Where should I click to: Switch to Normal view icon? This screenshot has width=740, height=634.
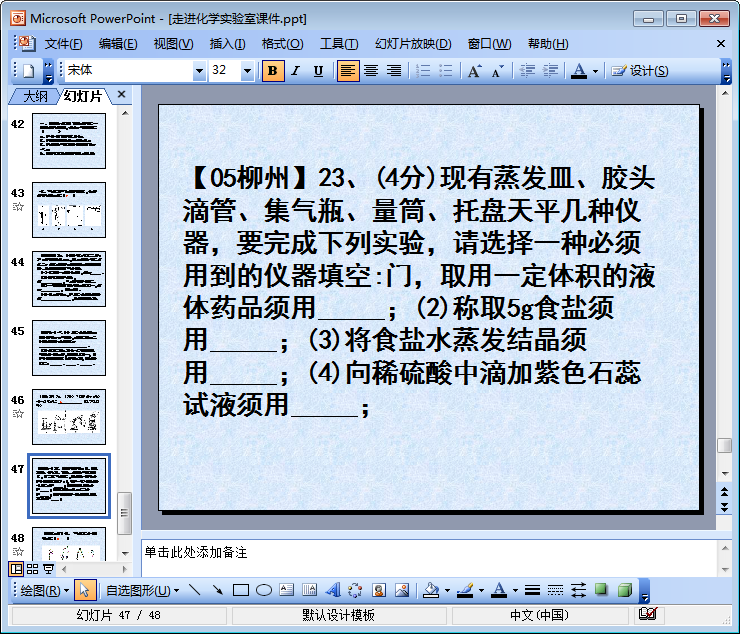click(16, 569)
